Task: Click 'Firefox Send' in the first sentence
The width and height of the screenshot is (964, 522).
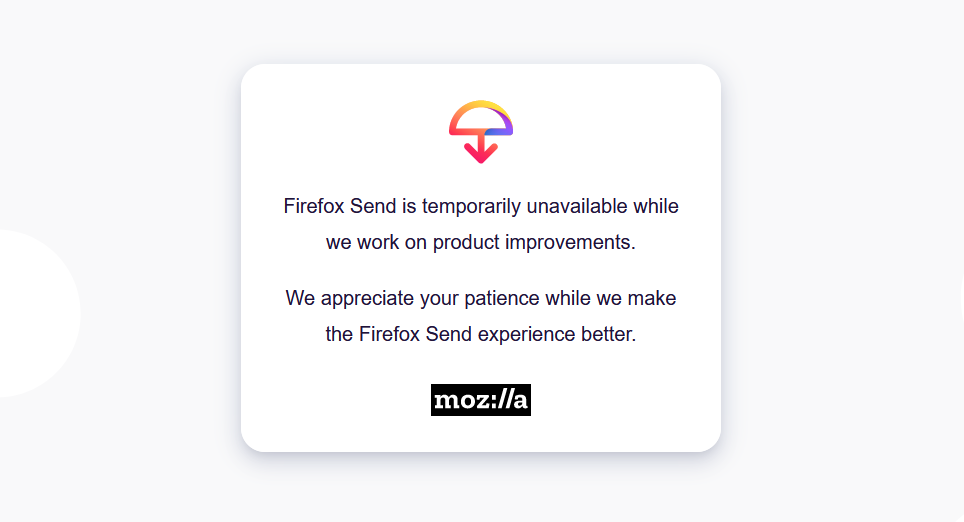Action: tap(340, 206)
